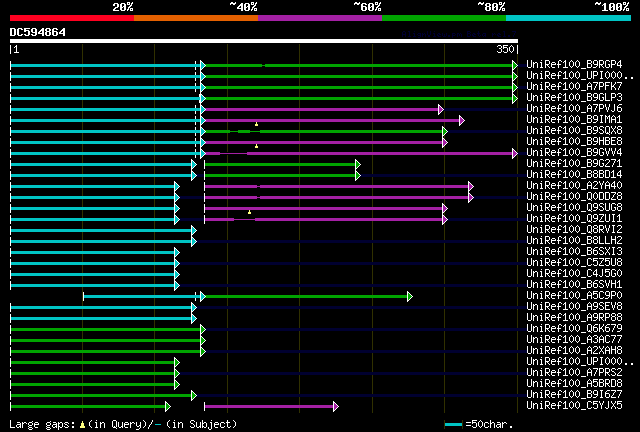Click the UniRef100_B8LLH2 label
The height and width of the screenshot is (432, 640).
tap(574, 240)
